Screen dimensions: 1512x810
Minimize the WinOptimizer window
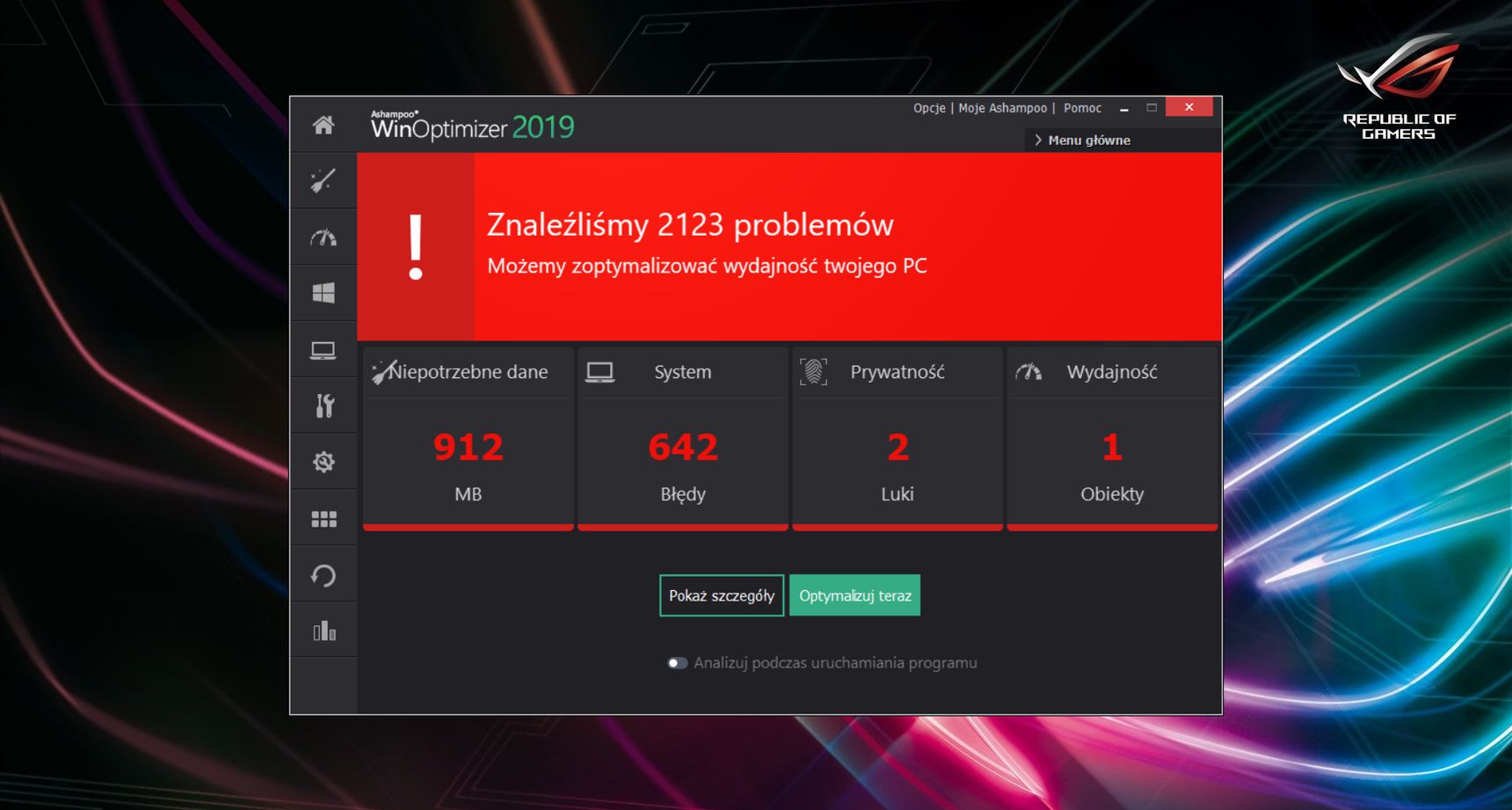coord(1123,108)
